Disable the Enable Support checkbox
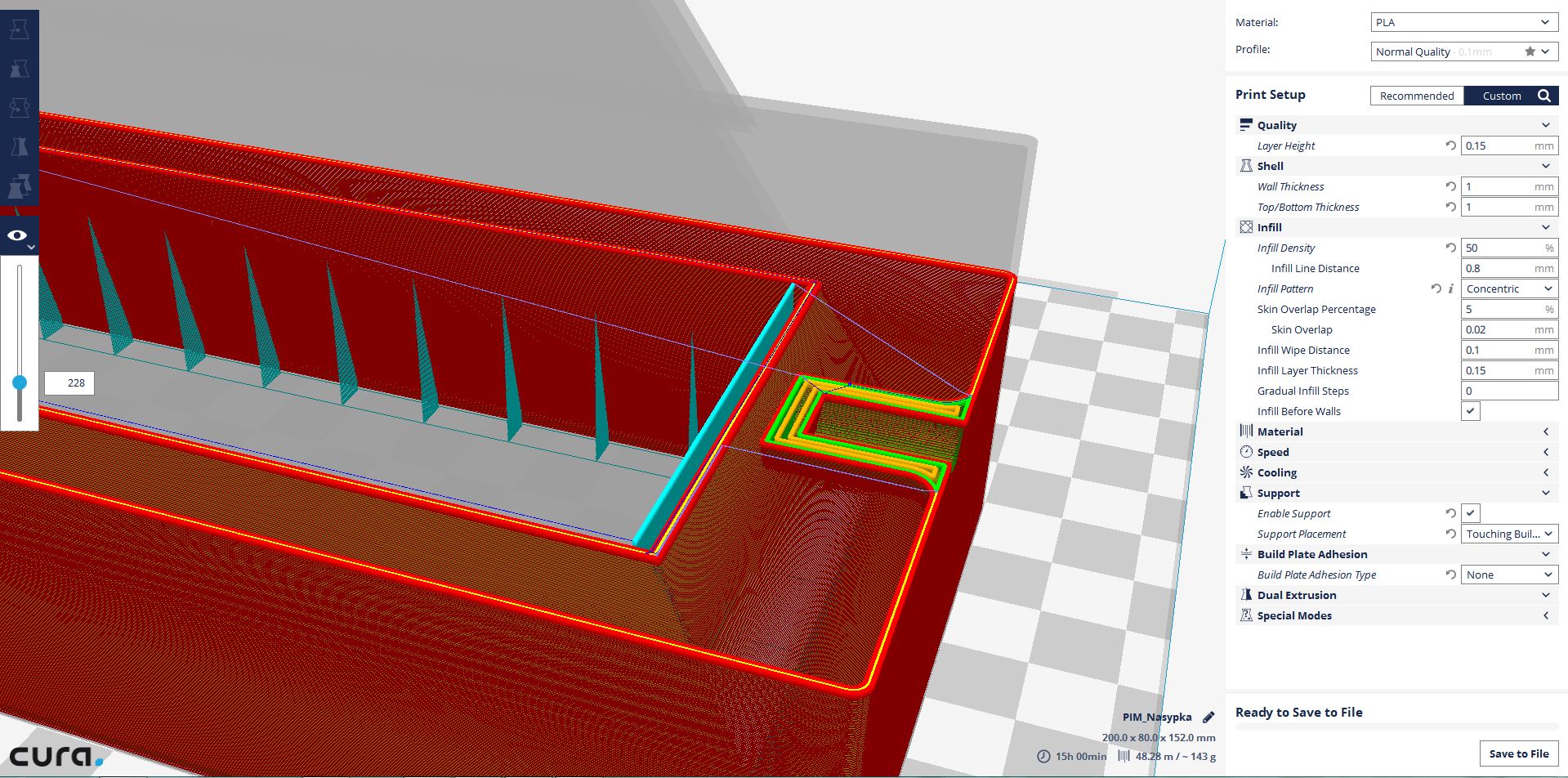1568x778 pixels. [x=1470, y=513]
